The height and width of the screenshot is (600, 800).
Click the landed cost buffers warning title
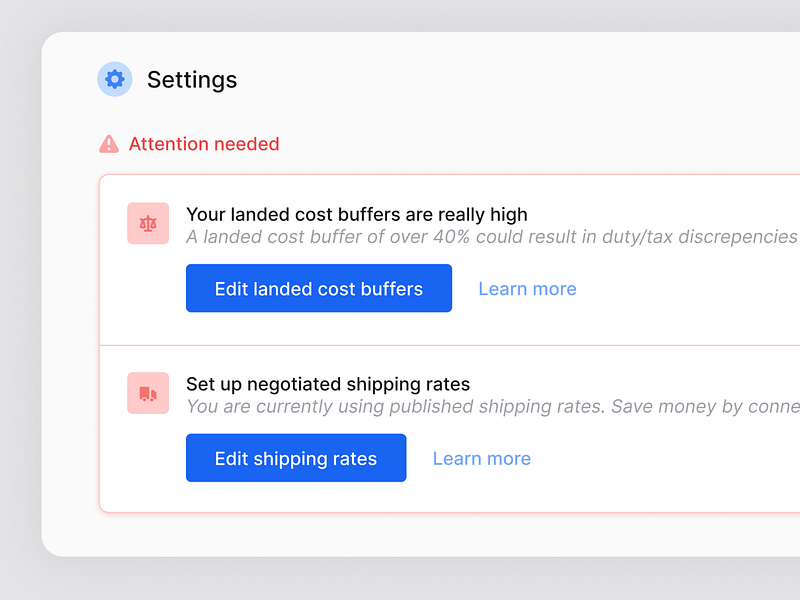point(356,214)
